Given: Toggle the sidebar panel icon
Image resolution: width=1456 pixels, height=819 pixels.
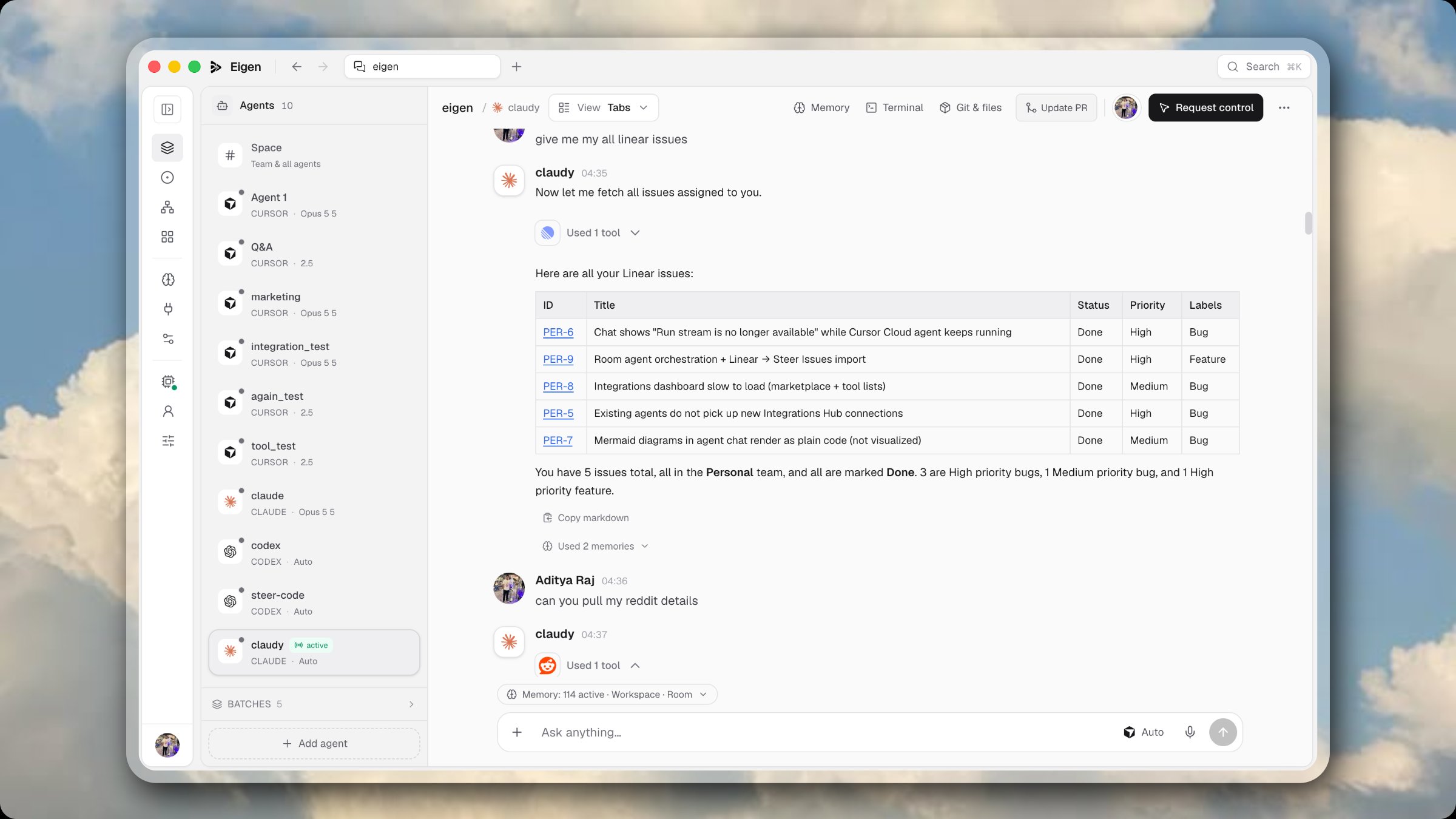Looking at the screenshot, I should point(167,109).
